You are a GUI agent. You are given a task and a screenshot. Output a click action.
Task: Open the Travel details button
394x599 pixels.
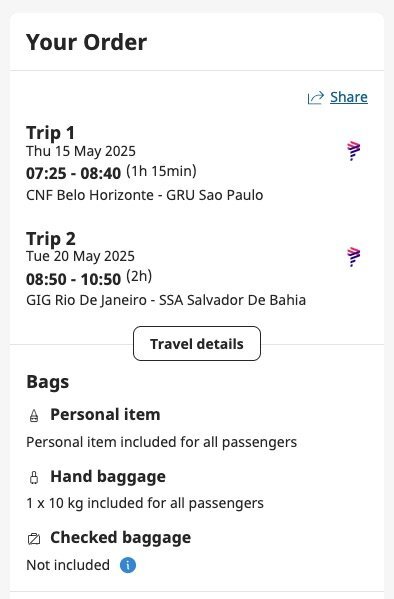197,344
